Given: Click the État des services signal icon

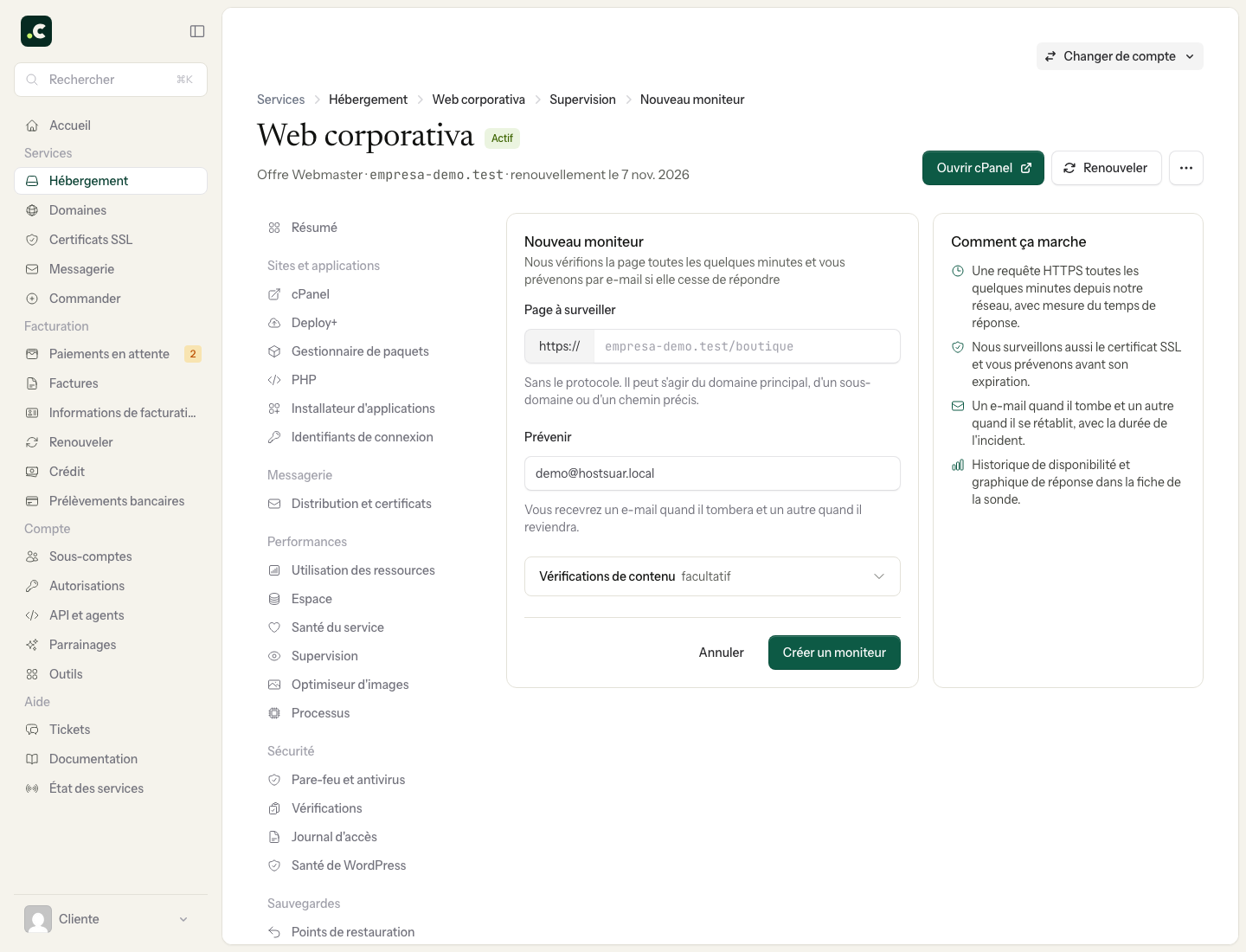Looking at the screenshot, I should [32, 788].
